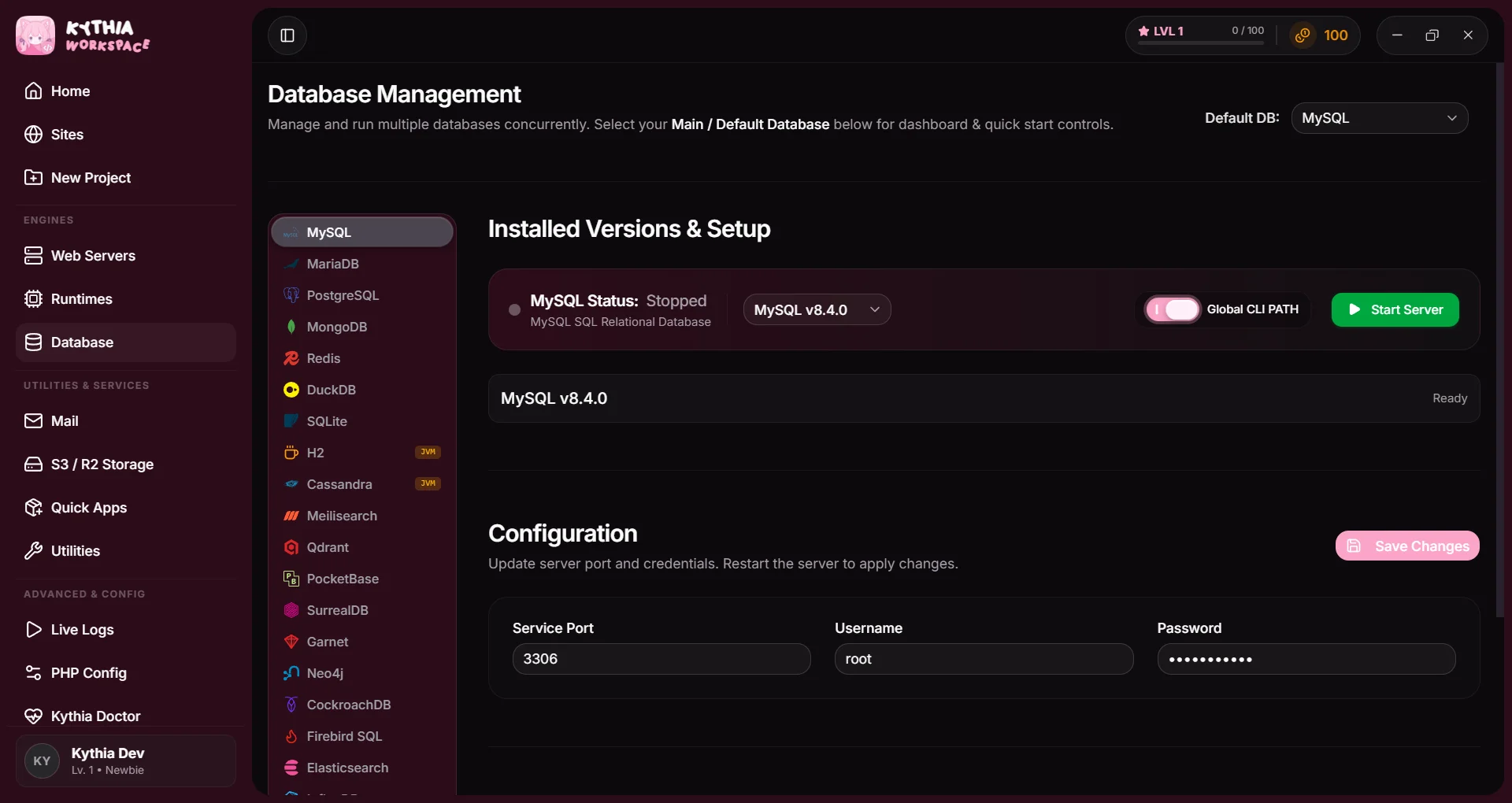
Task: Click the MySQL v8.4.0 Ready version row
Action: click(x=984, y=398)
